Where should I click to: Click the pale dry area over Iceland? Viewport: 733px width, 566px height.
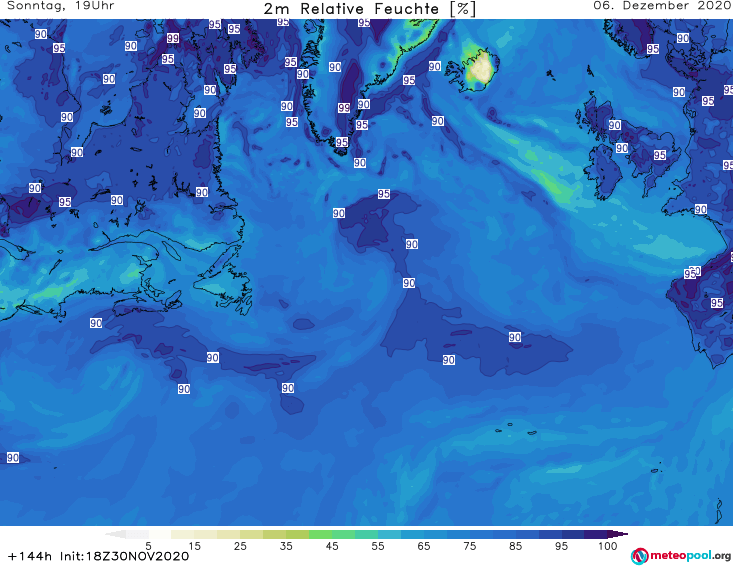(480, 68)
